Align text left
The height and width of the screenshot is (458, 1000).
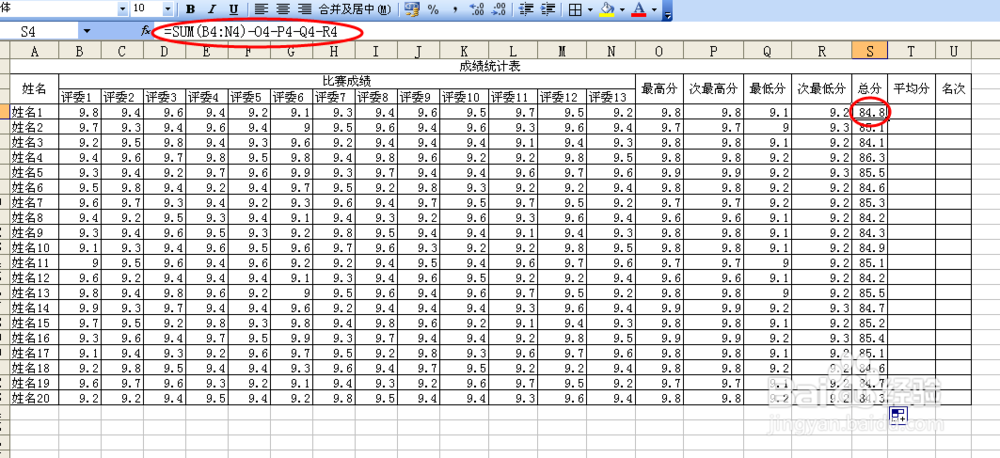click(260, 9)
